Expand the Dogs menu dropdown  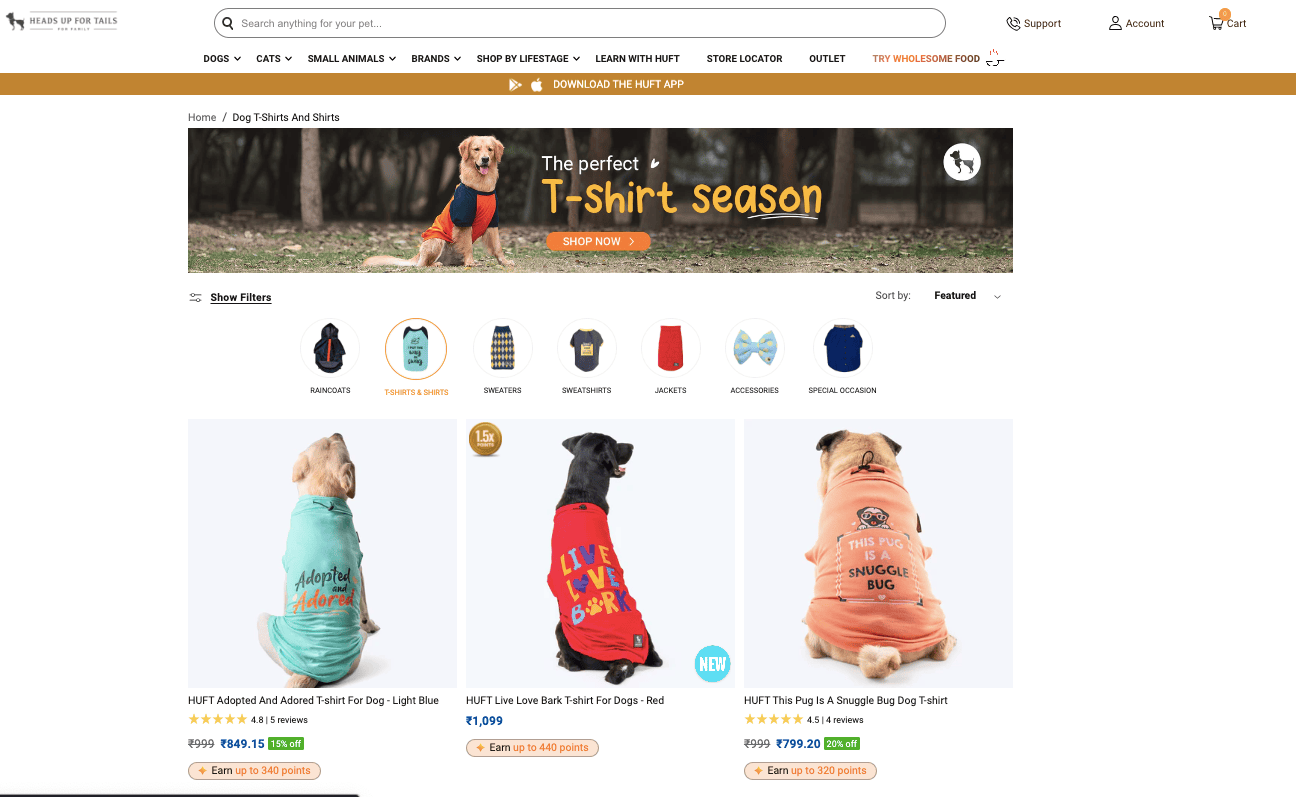coord(222,59)
